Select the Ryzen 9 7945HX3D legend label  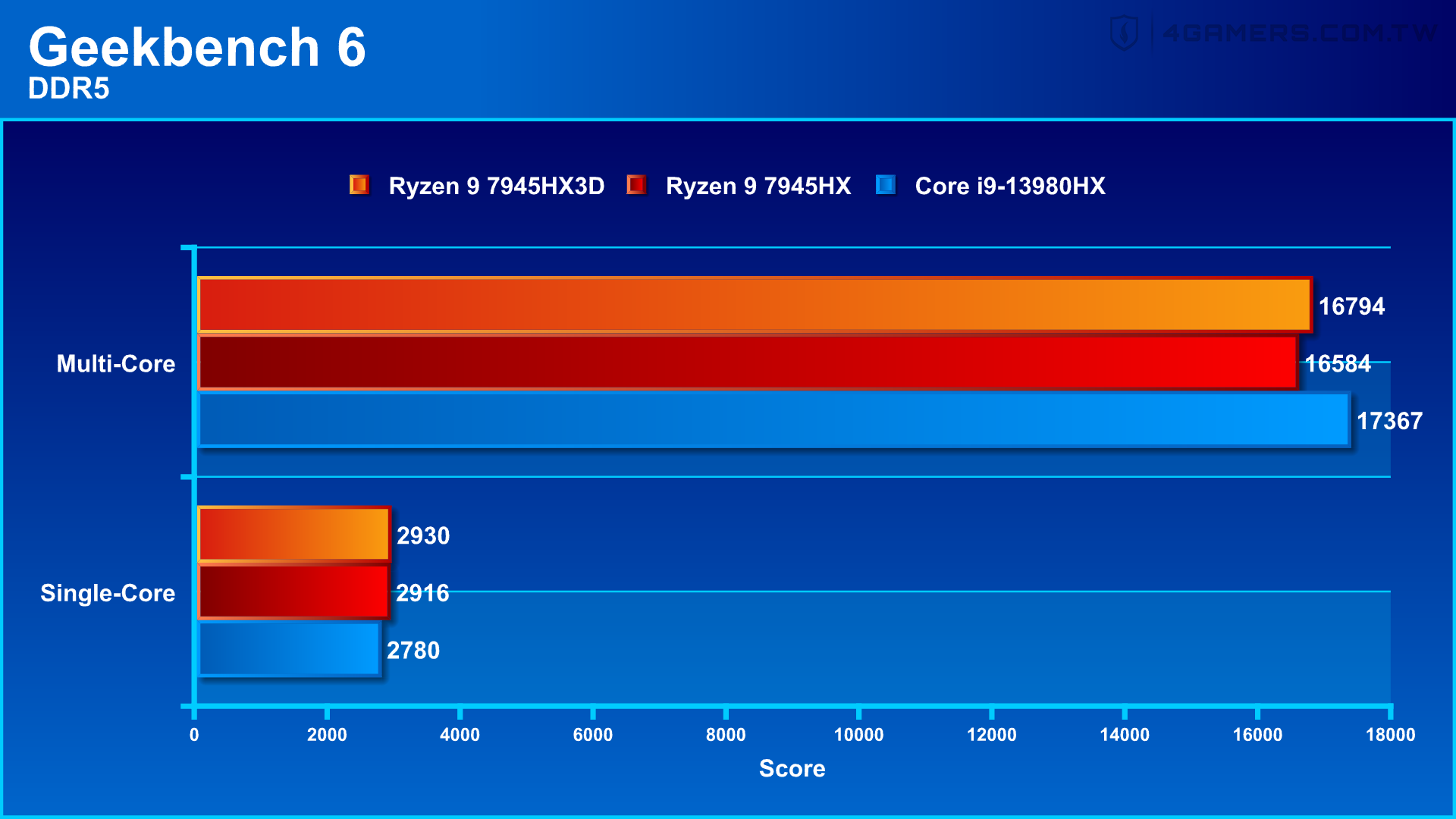click(x=497, y=186)
